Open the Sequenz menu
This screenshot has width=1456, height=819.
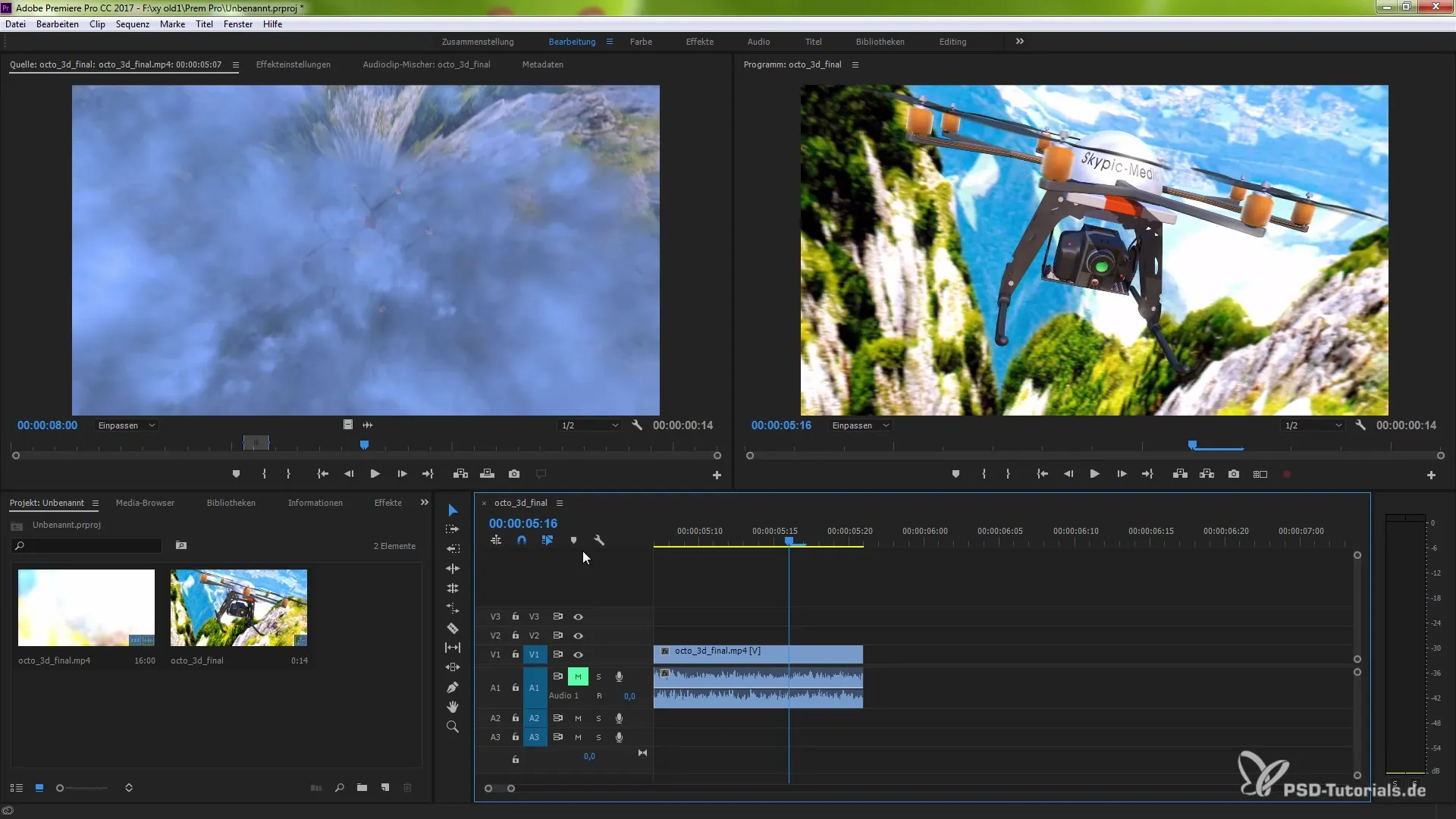point(133,24)
